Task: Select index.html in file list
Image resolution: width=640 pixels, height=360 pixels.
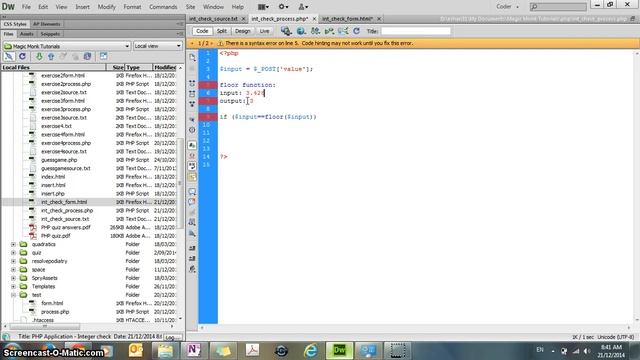Action: 53,177
